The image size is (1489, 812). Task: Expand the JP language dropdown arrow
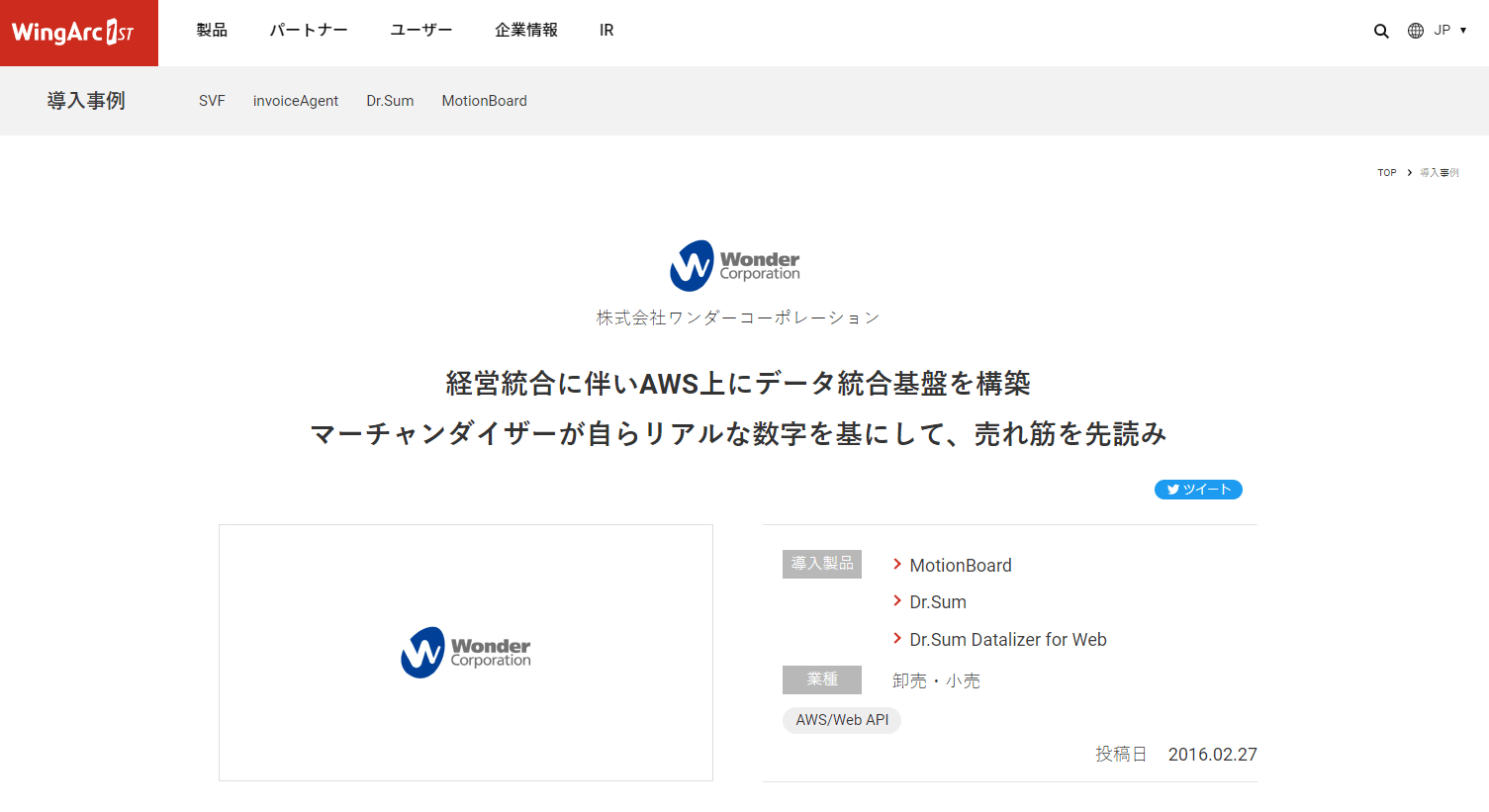(x=1463, y=31)
